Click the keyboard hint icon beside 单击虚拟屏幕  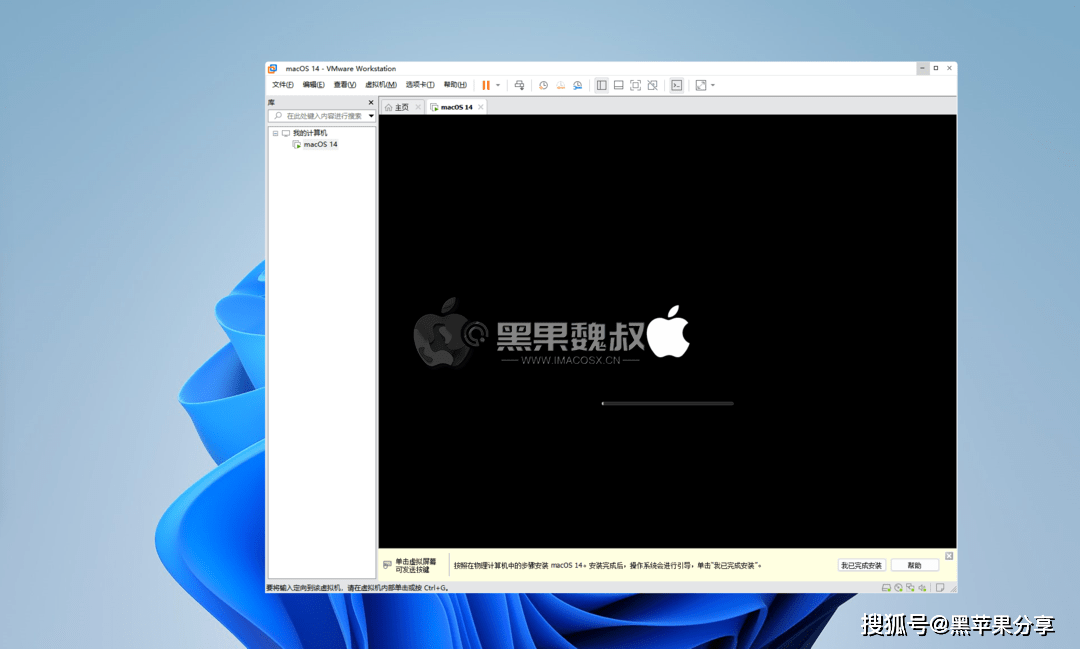pos(387,565)
